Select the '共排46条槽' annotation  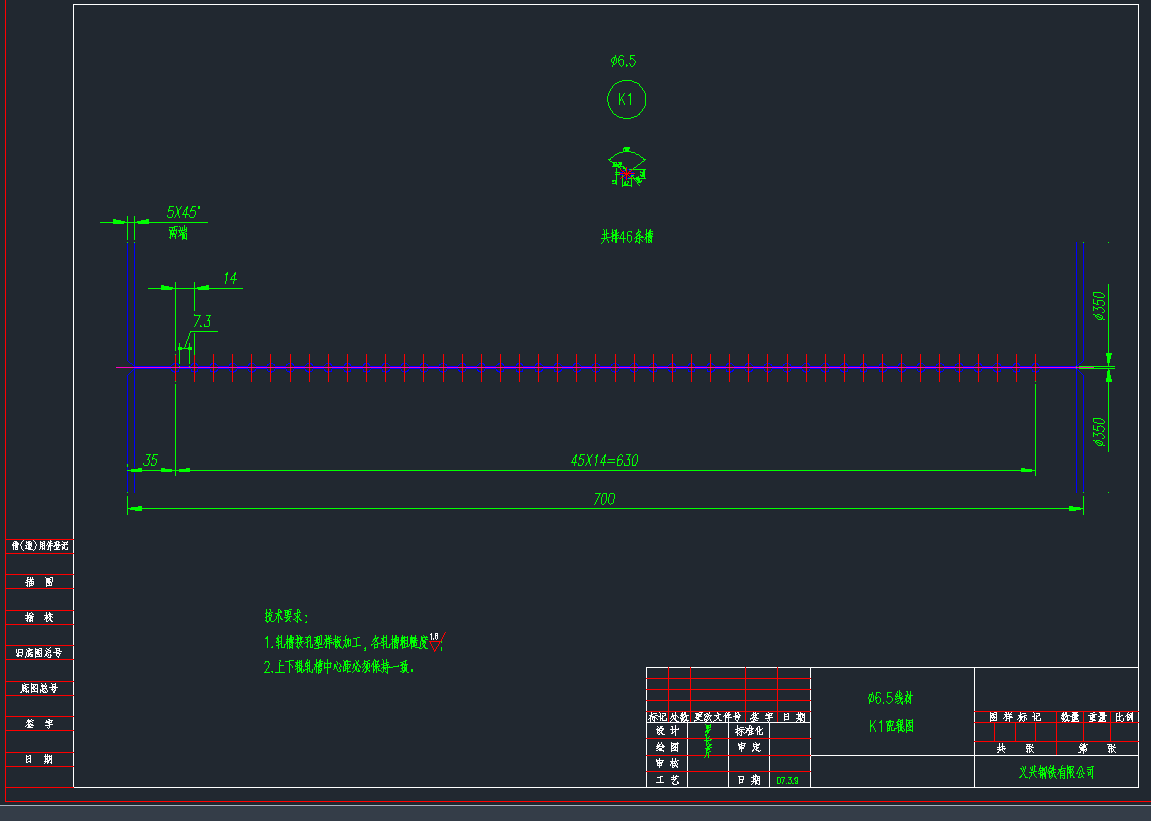click(627, 236)
